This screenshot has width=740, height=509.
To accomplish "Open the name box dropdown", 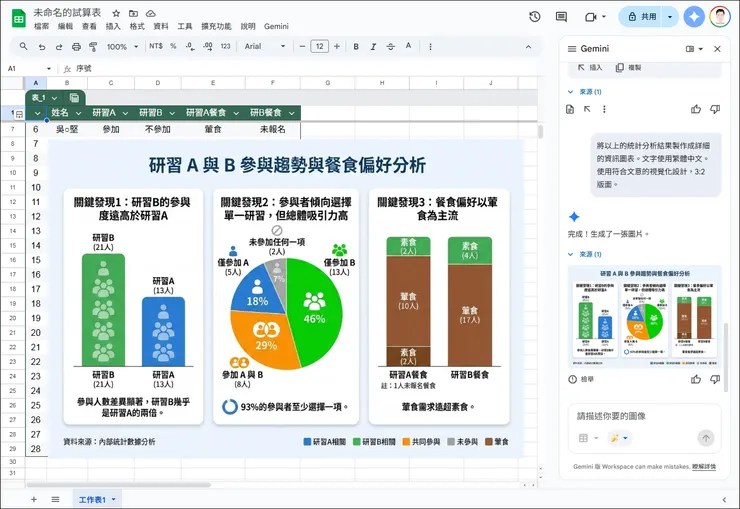I will (49, 69).
